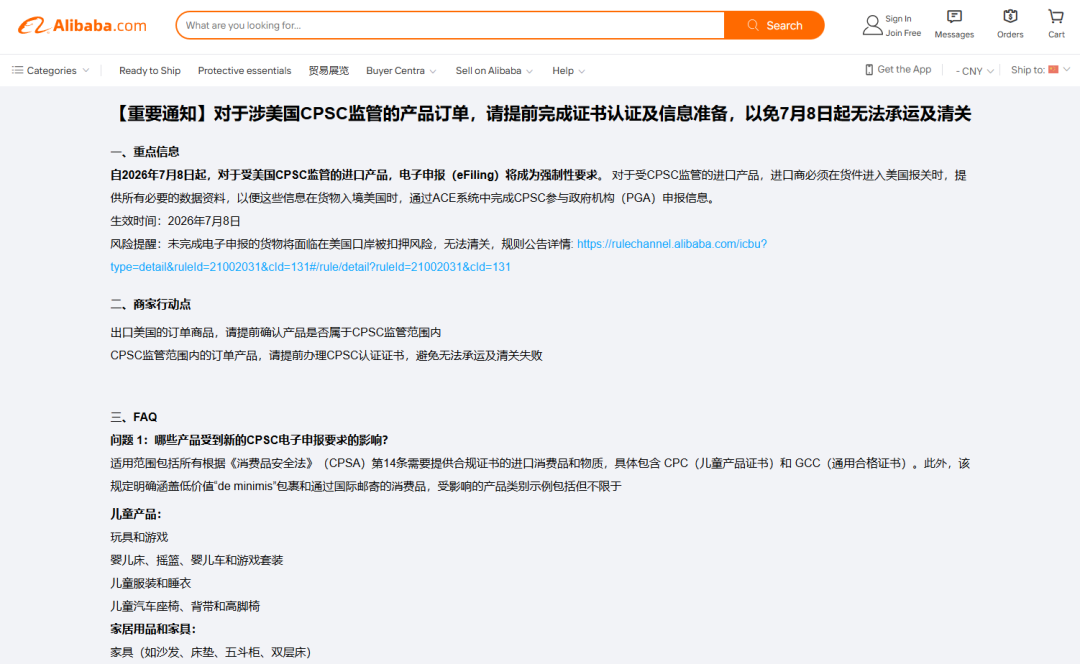Click the Get the App link
The width and height of the screenshot is (1080, 664).
(904, 70)
